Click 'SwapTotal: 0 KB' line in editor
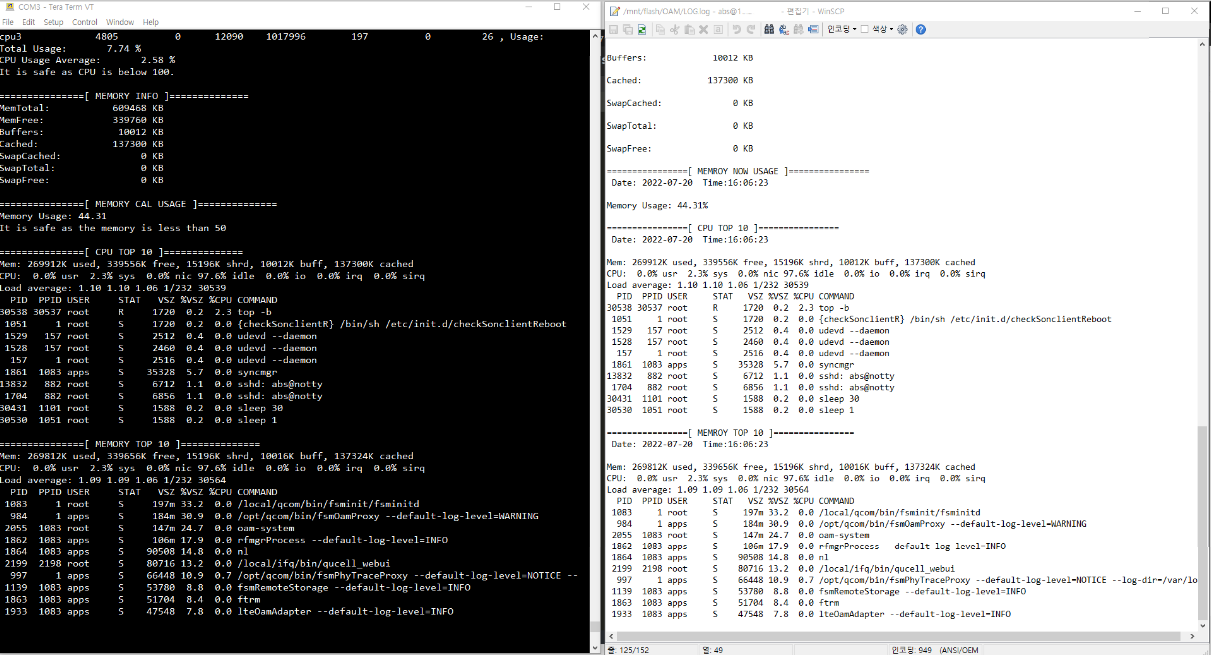 point(680,126)
